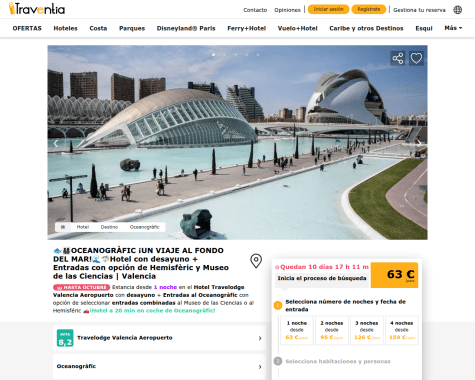
Task: Click the main Valencia photo
Action: pos(237,142)
